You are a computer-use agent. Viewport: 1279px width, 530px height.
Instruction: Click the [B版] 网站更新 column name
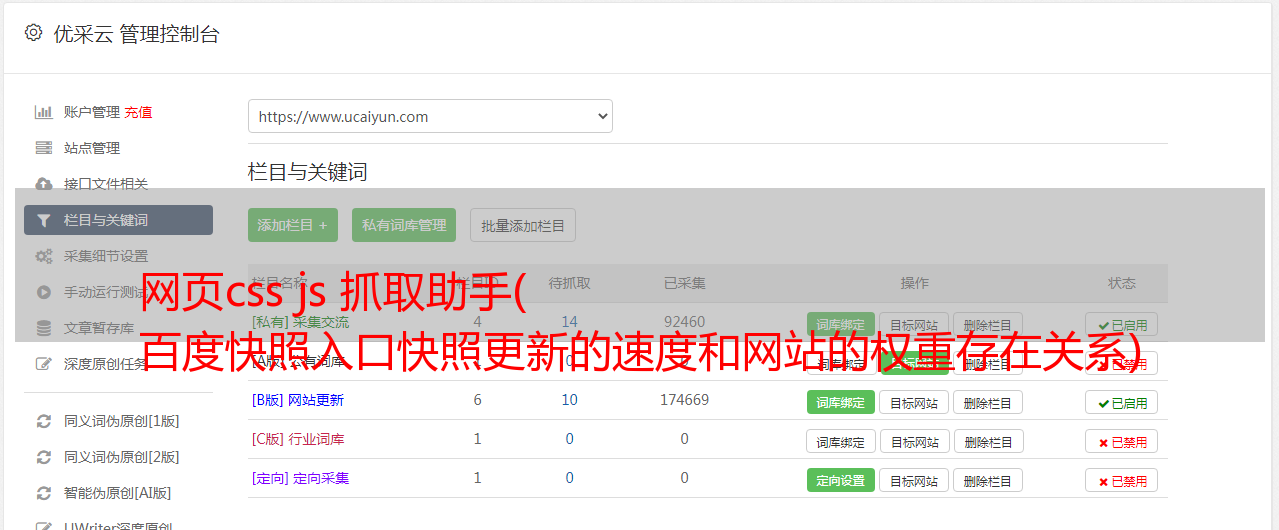[298, 400]
